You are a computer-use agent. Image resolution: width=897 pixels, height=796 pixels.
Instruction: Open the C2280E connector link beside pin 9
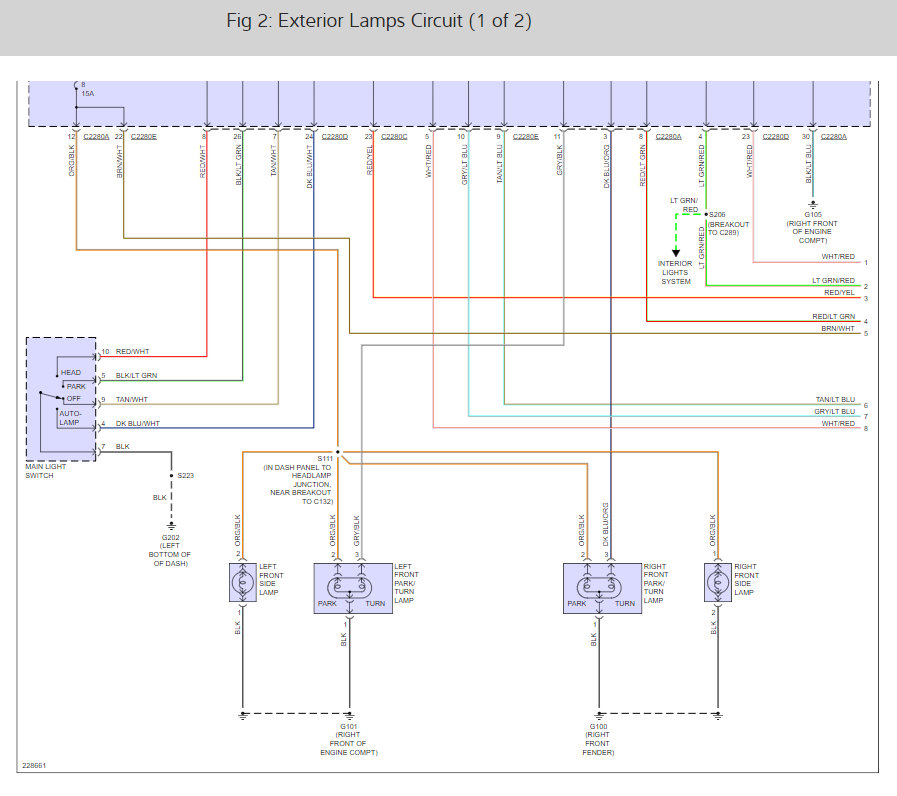coord(526,137)
